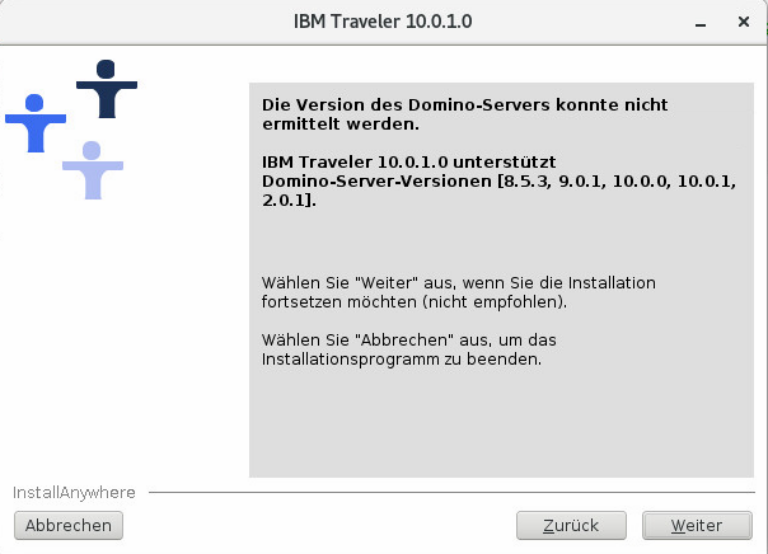Image resolution: width=768 pixels, height=554 pixels.
Task: Go back with the Zurück button
Action: [x=571, y=526]
